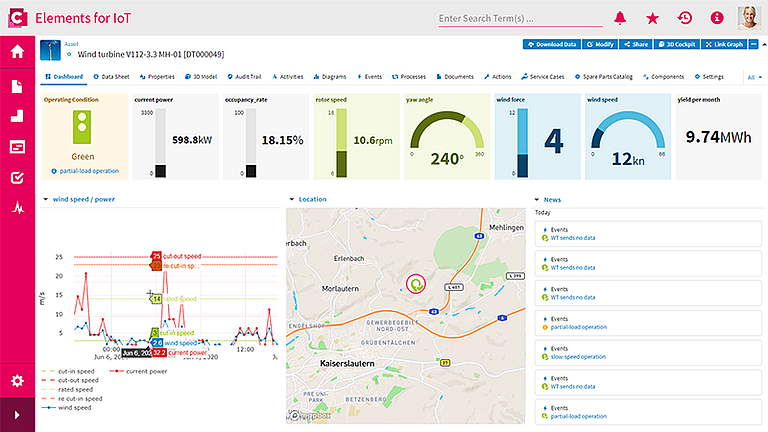Click the yield per month 9.74MWh value
Screen dimensions: 768x432
pyautogui.click(x=718, y=137)
